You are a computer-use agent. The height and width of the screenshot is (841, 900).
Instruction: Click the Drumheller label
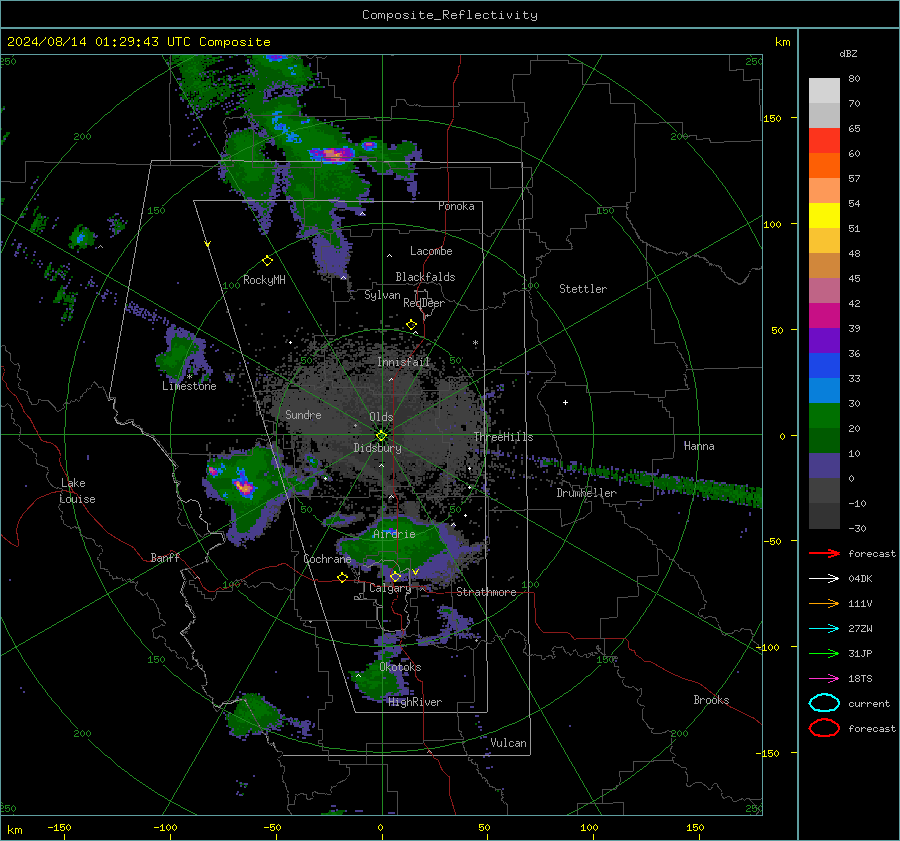click(586, 493)
